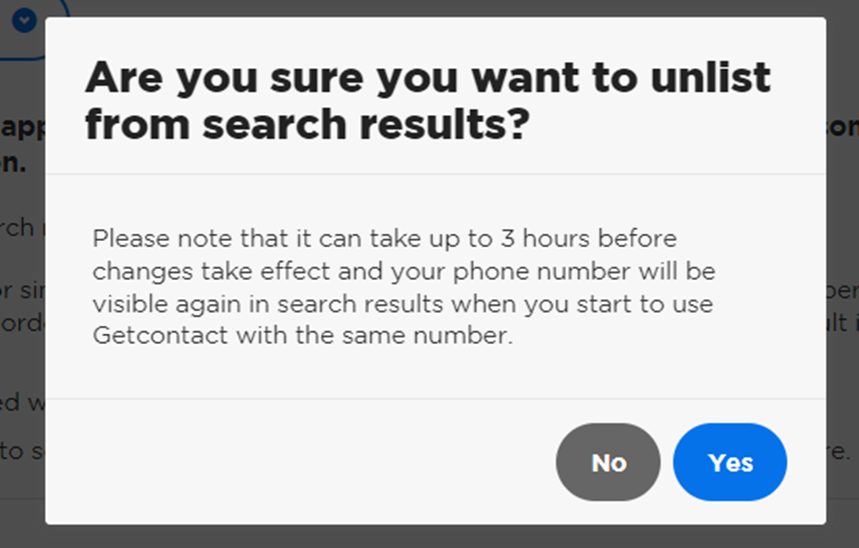Viewport: 859px width, 548px height.
Task: Confirm unlisting by choosing Yes
Action: pos(730,462)
